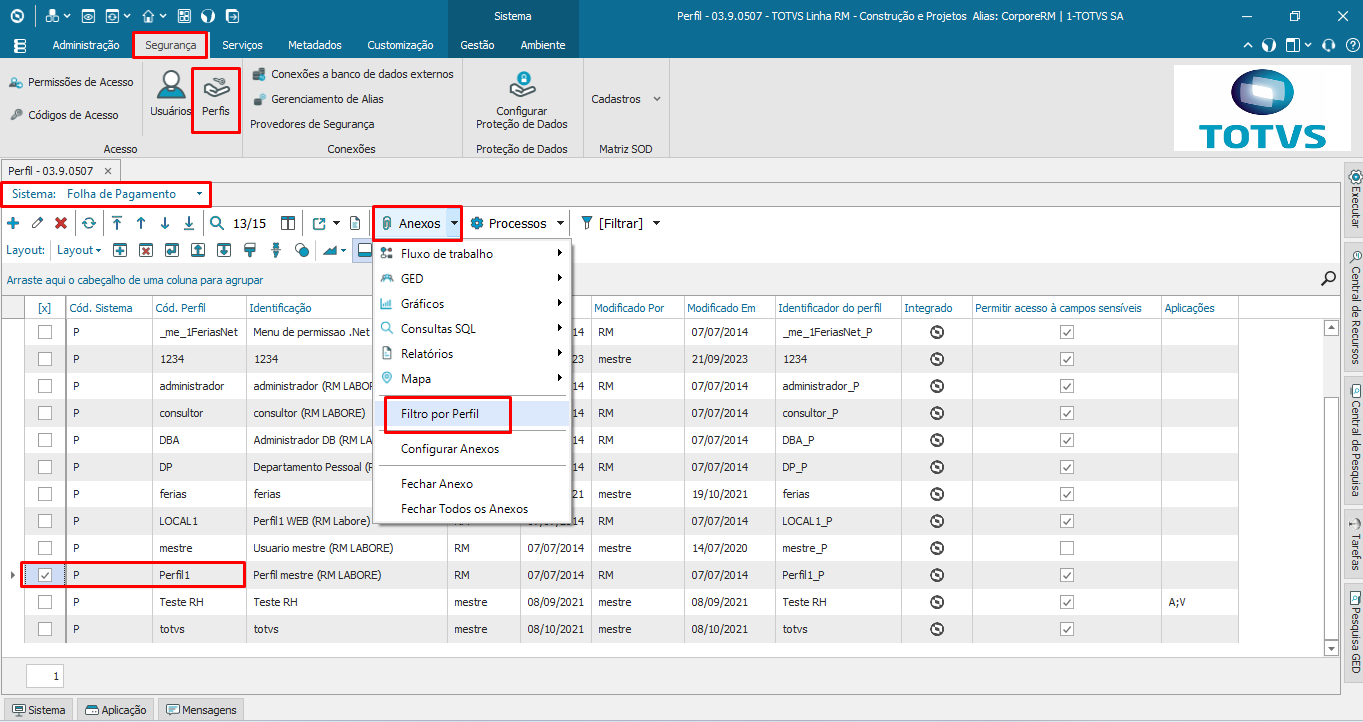This screenshot has height=722, width=1363.
Task: Go to the next record down arrow
Action: 165,223
